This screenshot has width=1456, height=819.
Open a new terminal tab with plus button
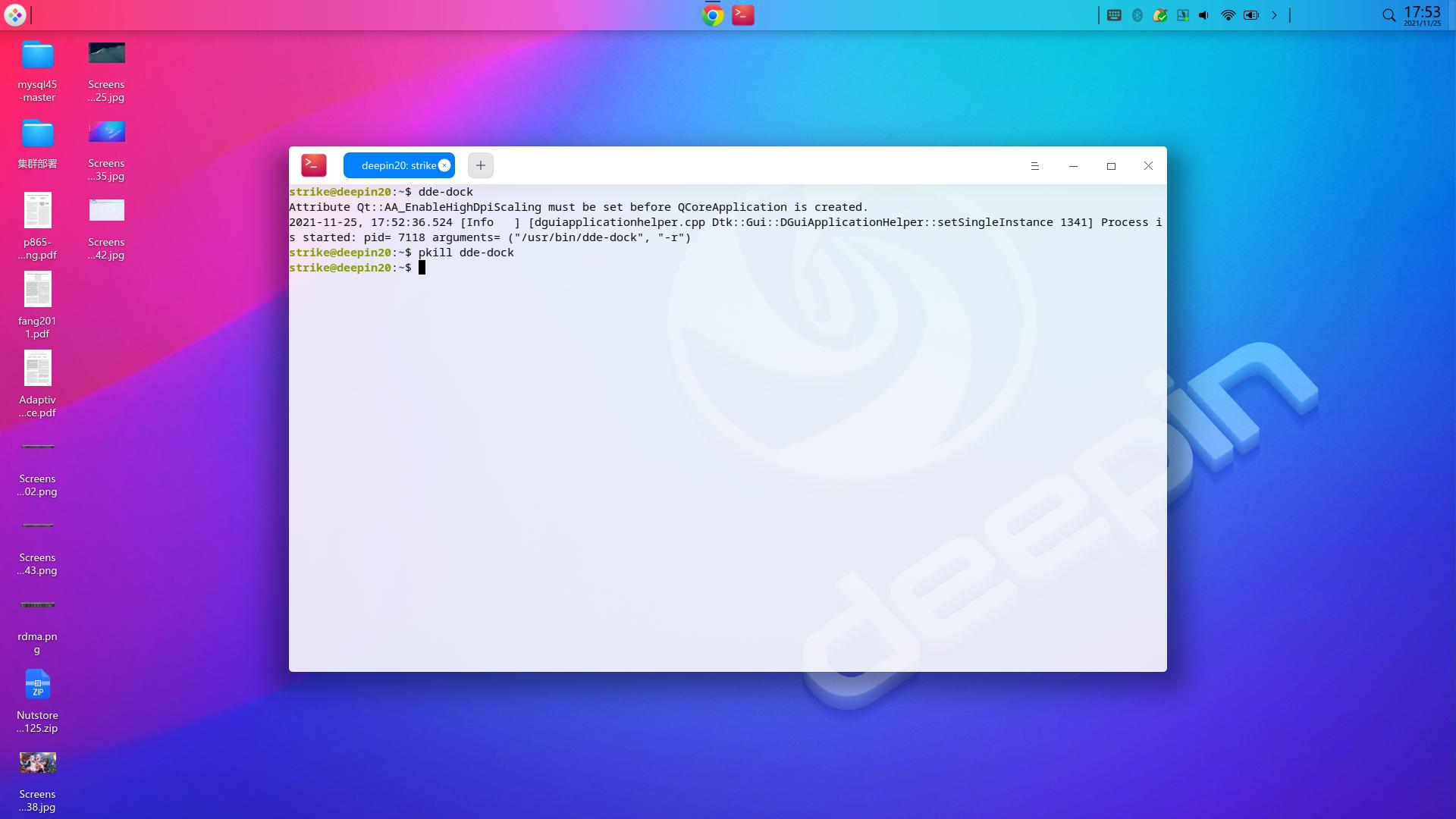(x=481, y=165)
